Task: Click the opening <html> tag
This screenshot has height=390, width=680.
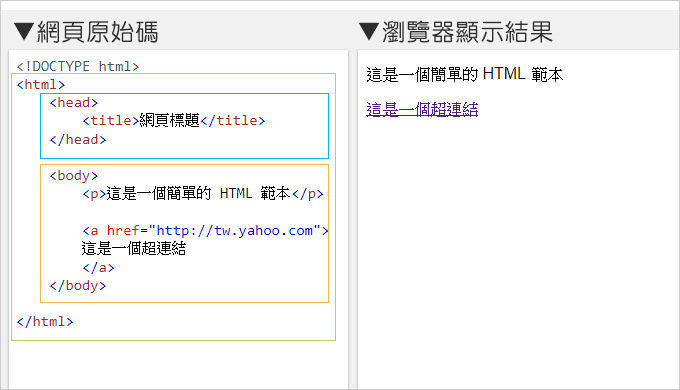Action: [x=41, y=84]
